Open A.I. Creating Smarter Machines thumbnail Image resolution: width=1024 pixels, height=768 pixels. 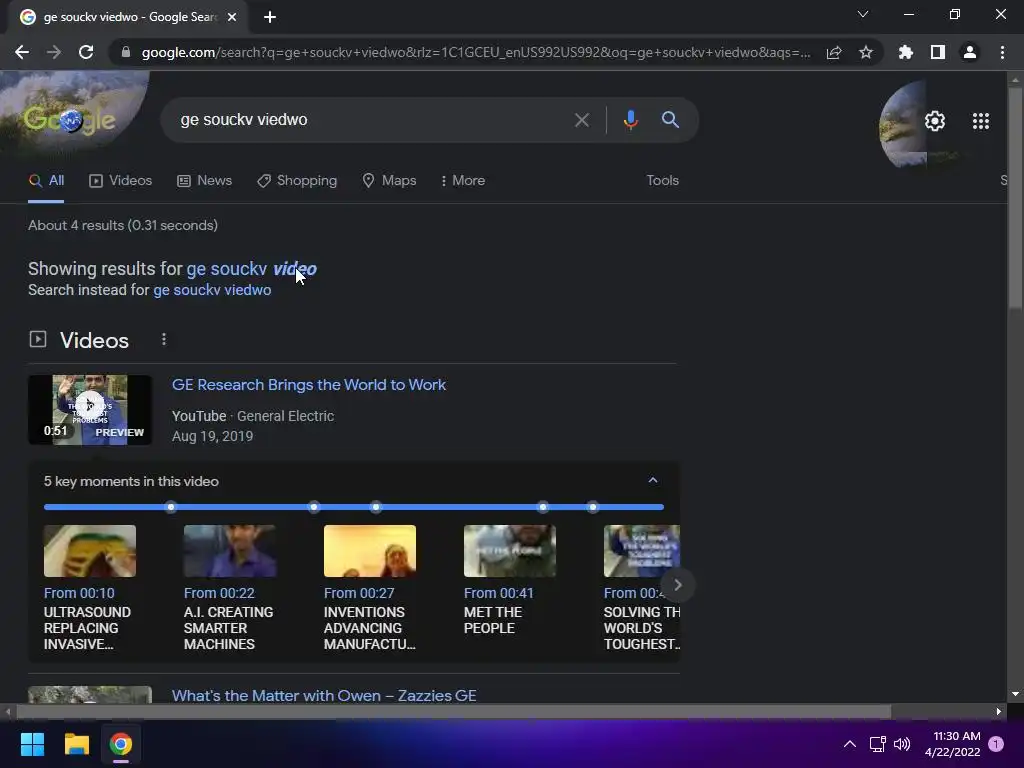point(230,551)
